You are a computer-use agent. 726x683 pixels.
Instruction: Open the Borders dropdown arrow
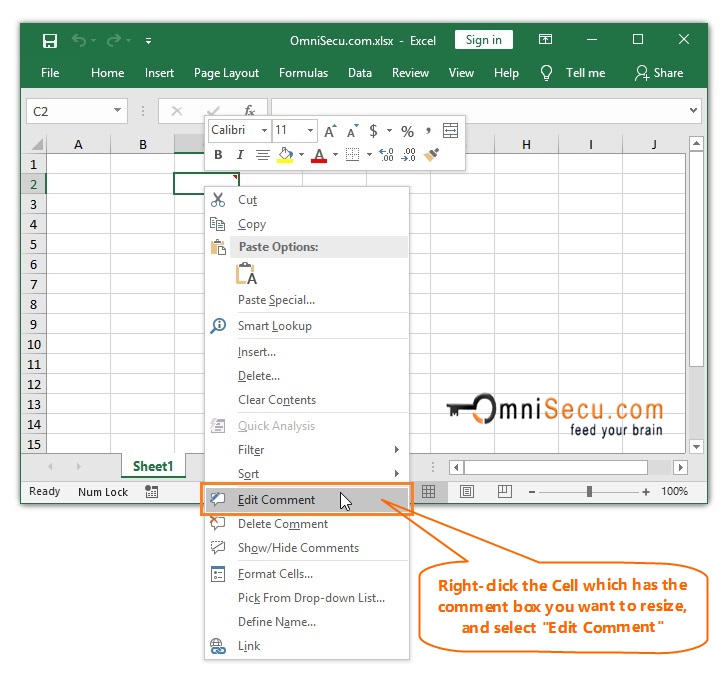[369, 155]
